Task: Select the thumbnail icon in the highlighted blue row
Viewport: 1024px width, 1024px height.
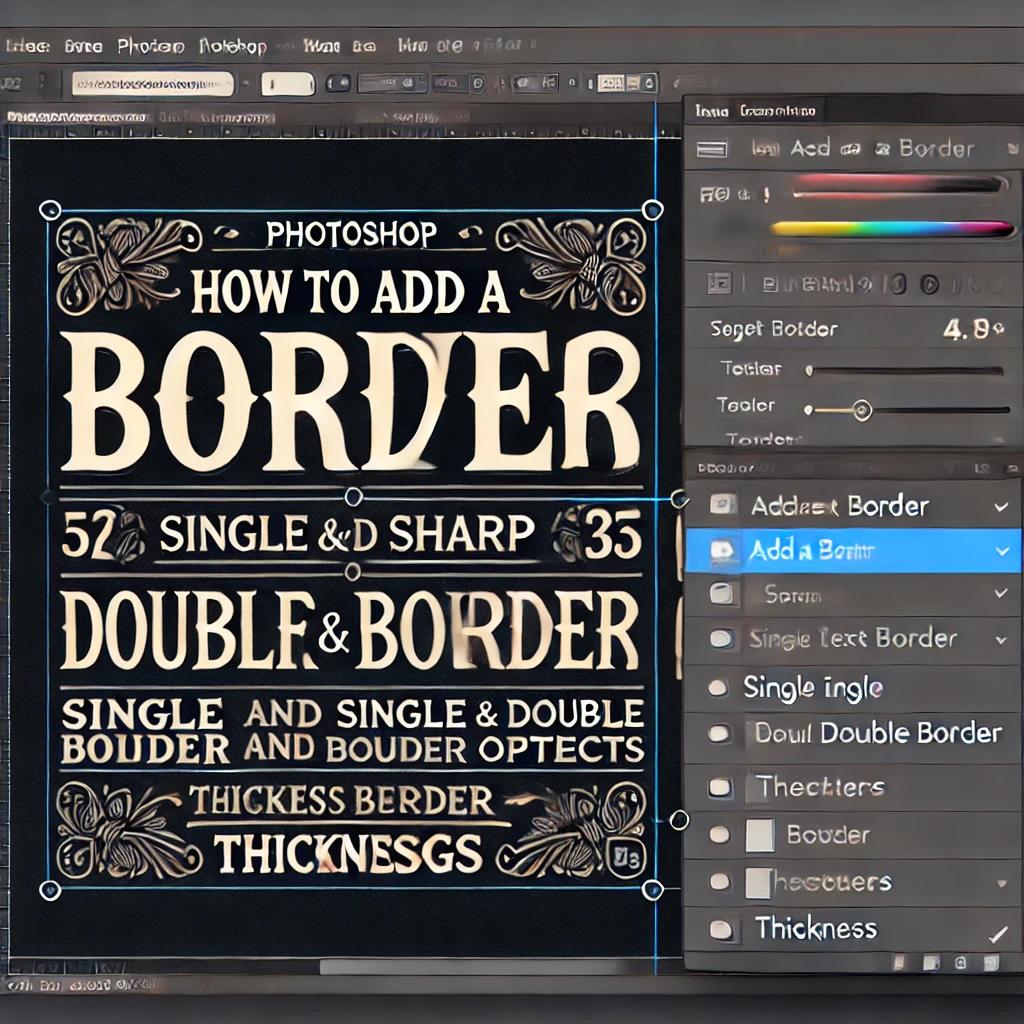Action: 722,551
